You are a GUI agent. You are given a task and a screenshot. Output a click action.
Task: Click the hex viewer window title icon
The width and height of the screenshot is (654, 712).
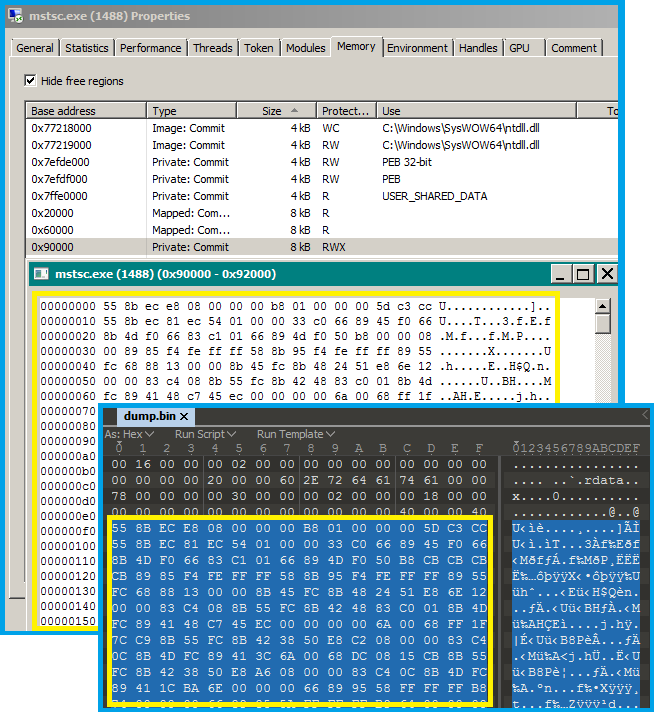pyautogui.click(x=42, y=273)
